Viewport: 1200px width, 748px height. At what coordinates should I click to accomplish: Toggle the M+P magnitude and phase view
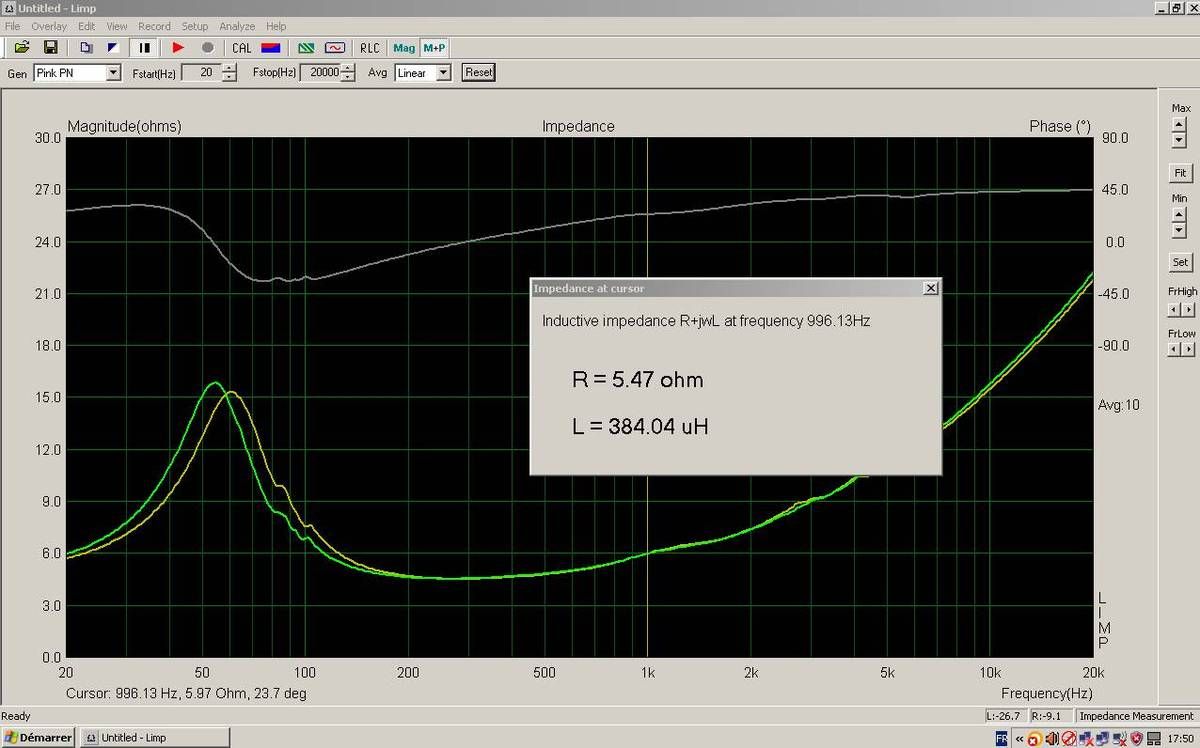point(434,47)
